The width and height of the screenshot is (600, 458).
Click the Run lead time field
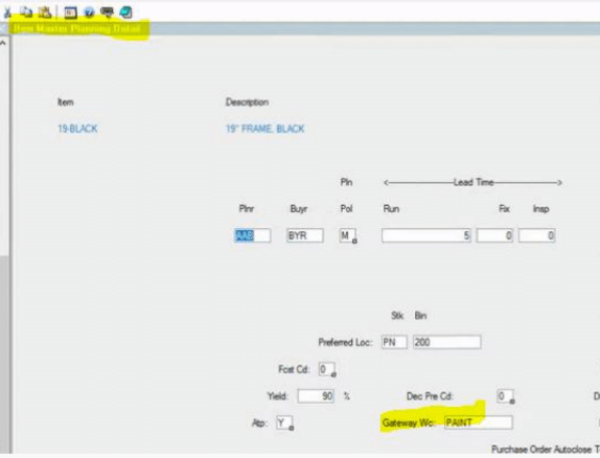(x=424, y=236)
